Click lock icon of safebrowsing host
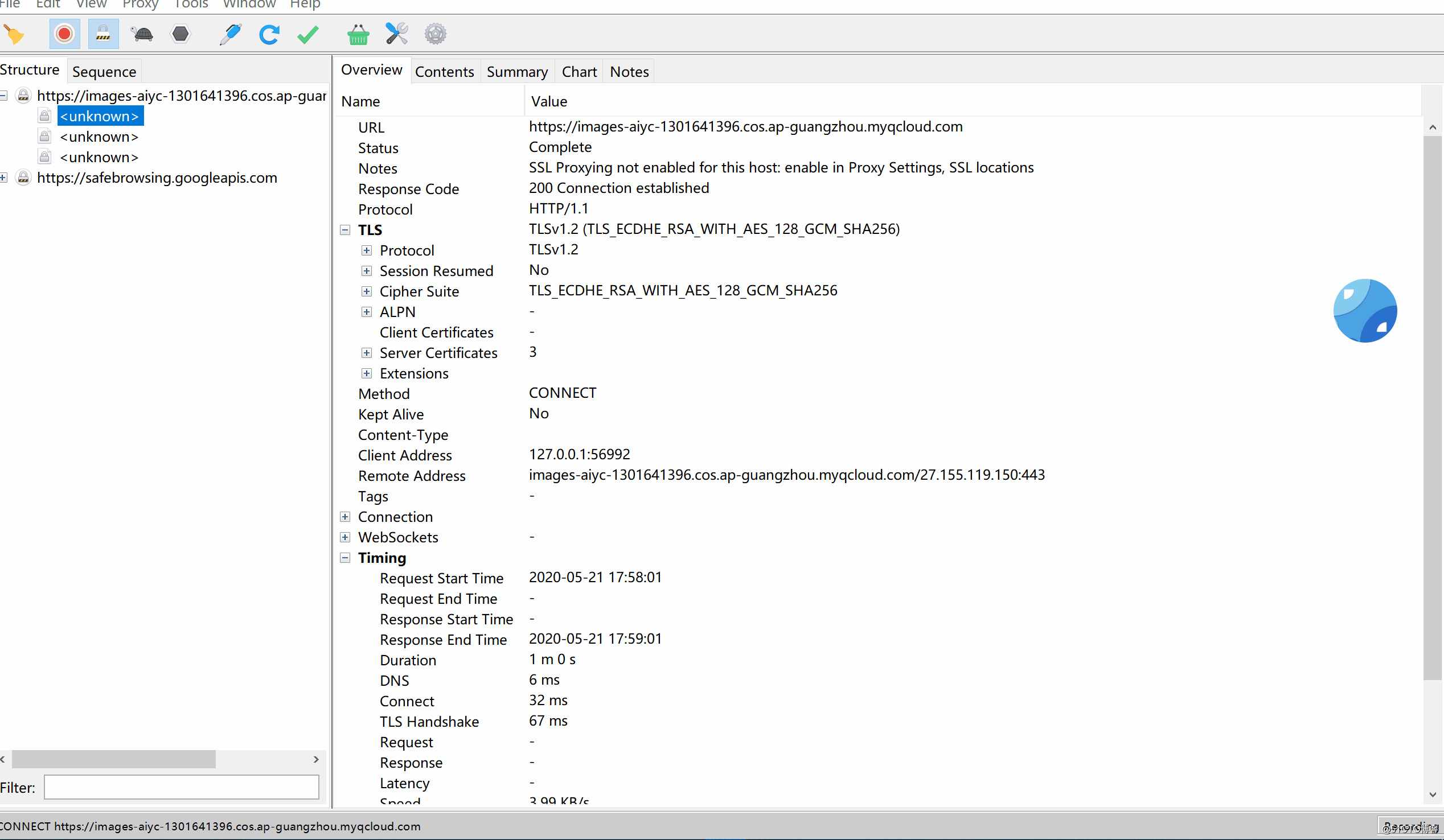Image resolution: width=1444 pixels, height=840 pixels. (x=23, y=178)
